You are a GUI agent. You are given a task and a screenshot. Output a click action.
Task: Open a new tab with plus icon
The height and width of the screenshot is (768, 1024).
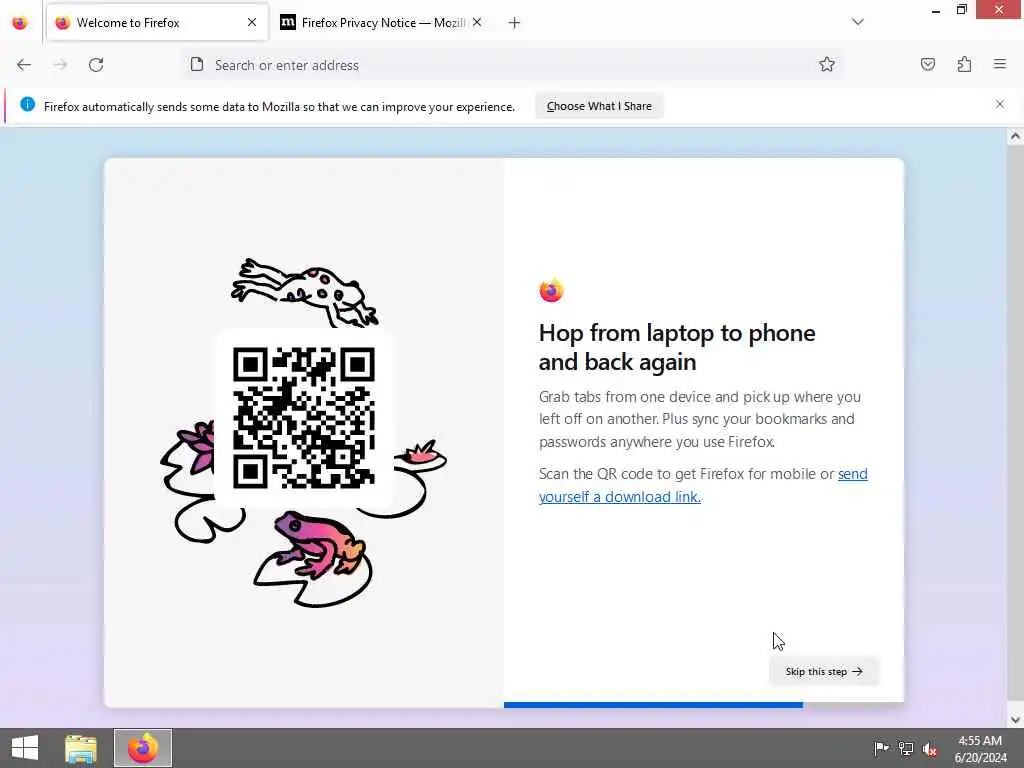pyautogui.click(x=515, y=23)
